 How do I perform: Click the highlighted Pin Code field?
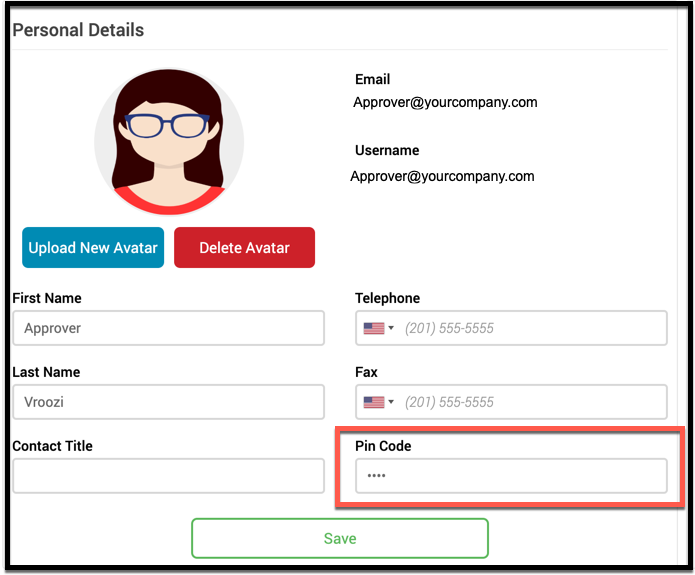click(x=511, y=476)
